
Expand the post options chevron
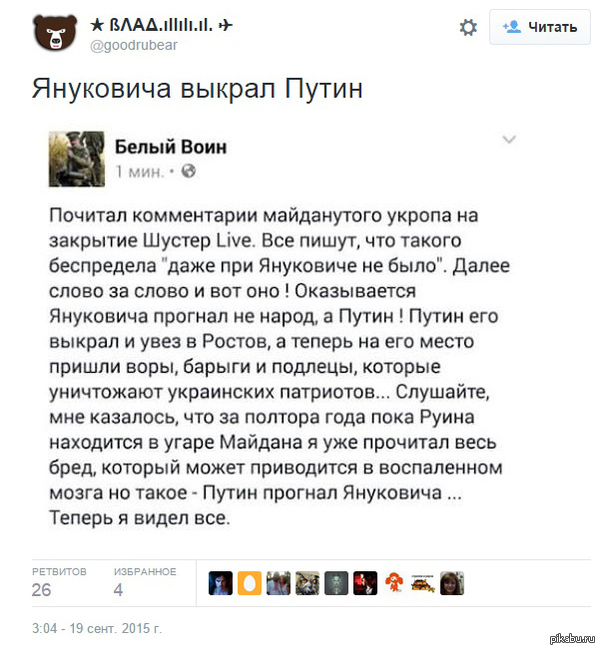509,139
